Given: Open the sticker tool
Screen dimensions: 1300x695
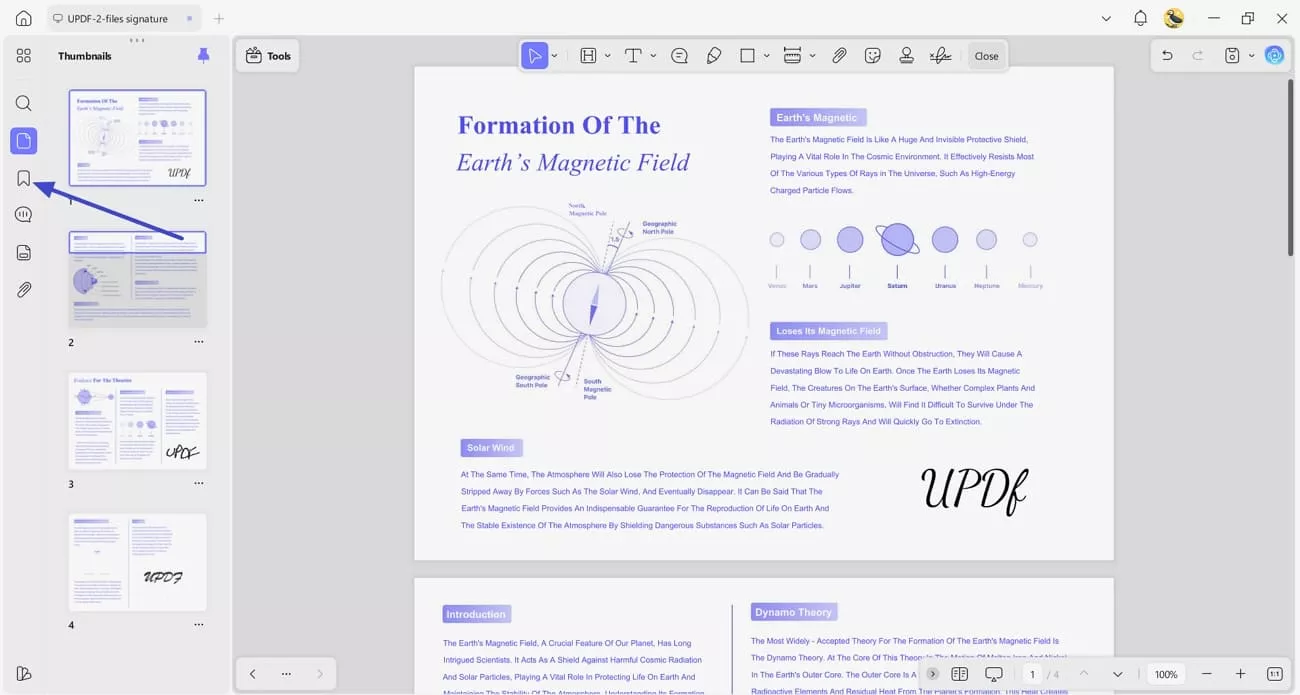Looking at the screenshot, I should tap(873, 56).
